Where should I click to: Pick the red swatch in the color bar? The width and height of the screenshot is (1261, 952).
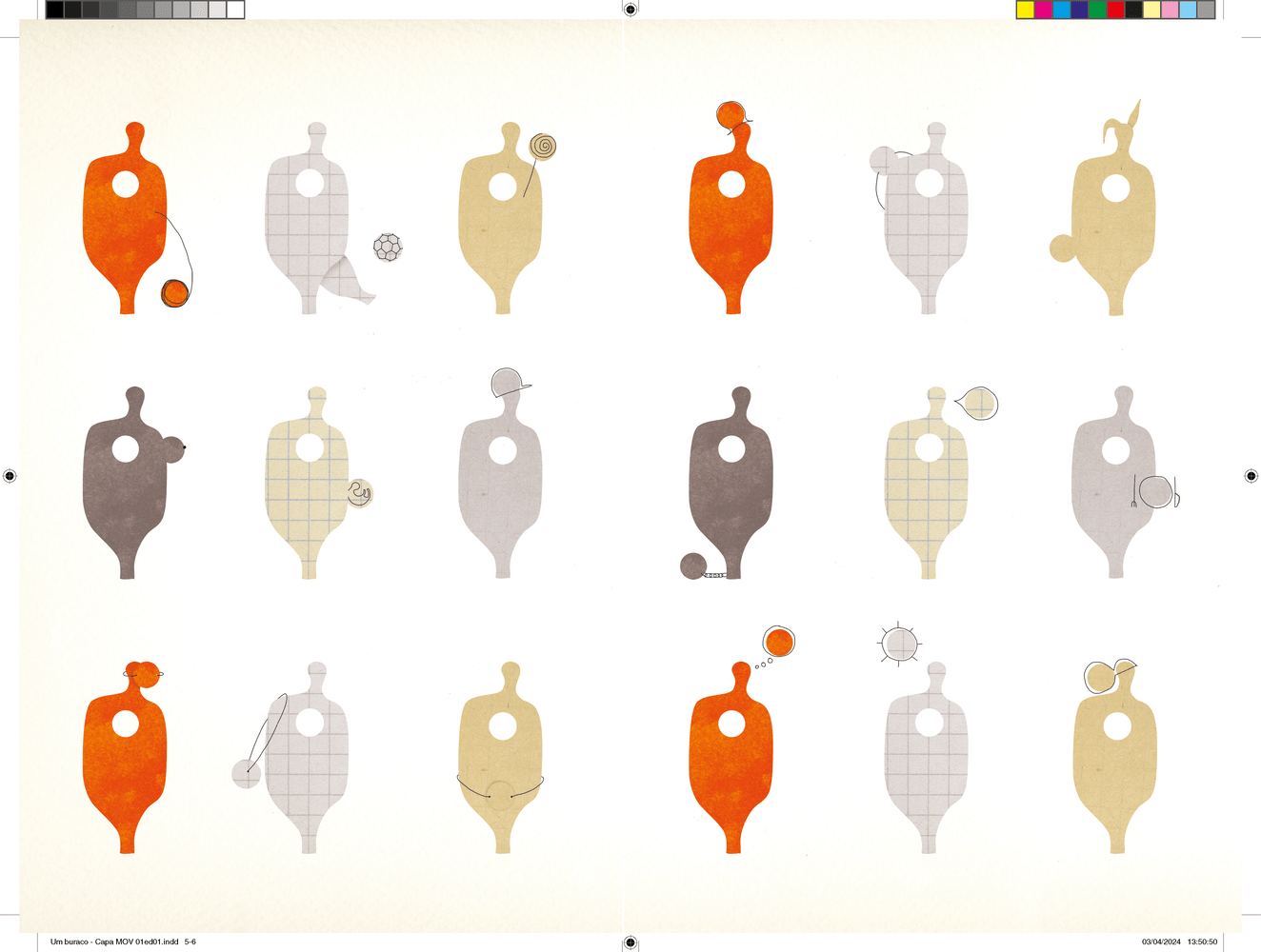[1116, 10]
